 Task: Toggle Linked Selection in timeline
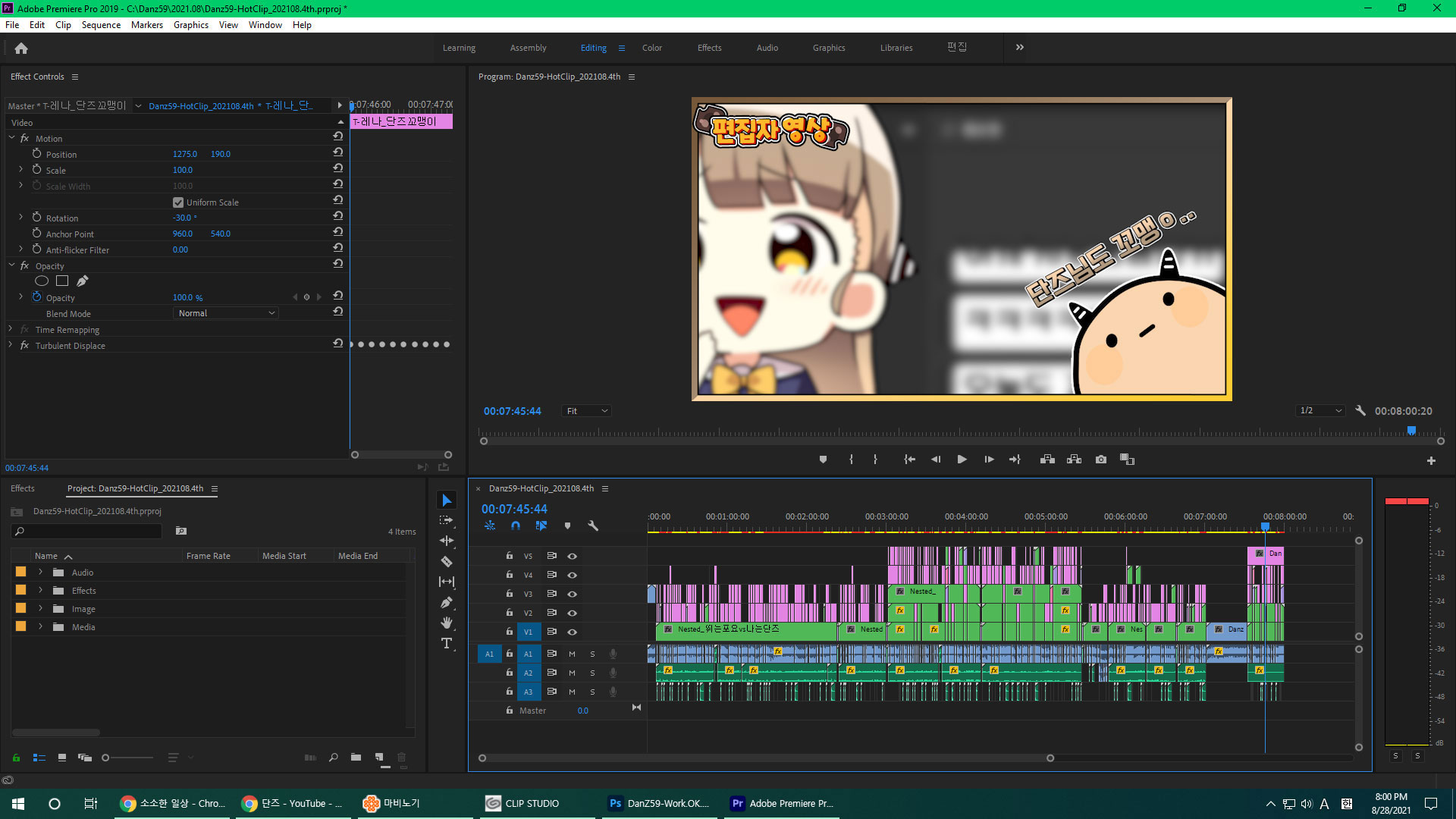[541, 526]
